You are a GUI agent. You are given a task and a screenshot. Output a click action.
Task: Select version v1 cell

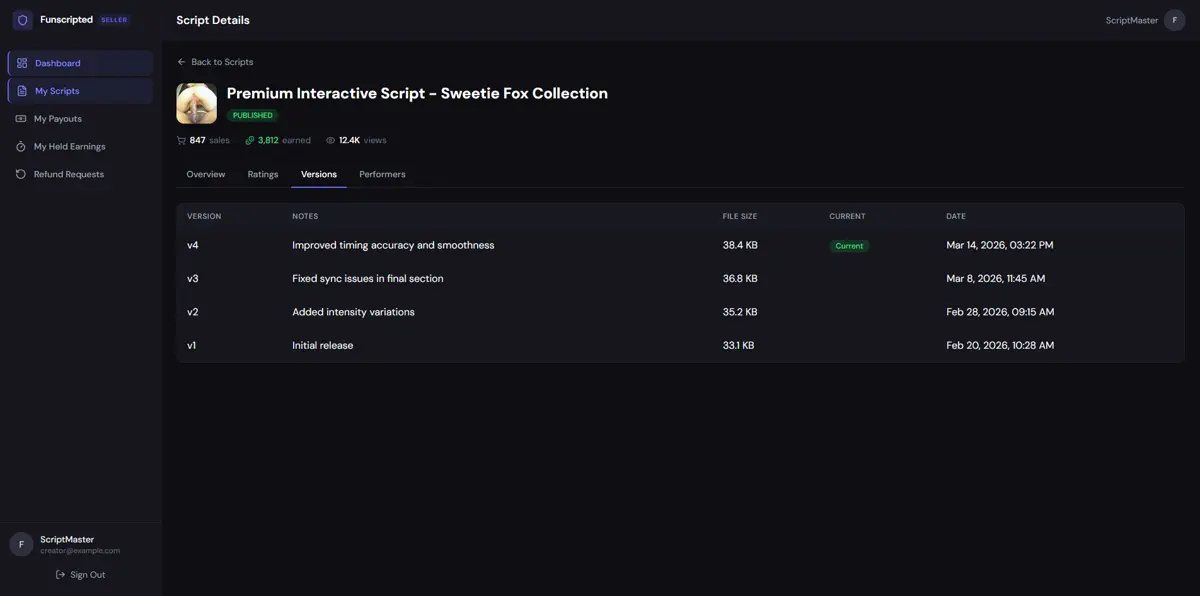point(192,346)
